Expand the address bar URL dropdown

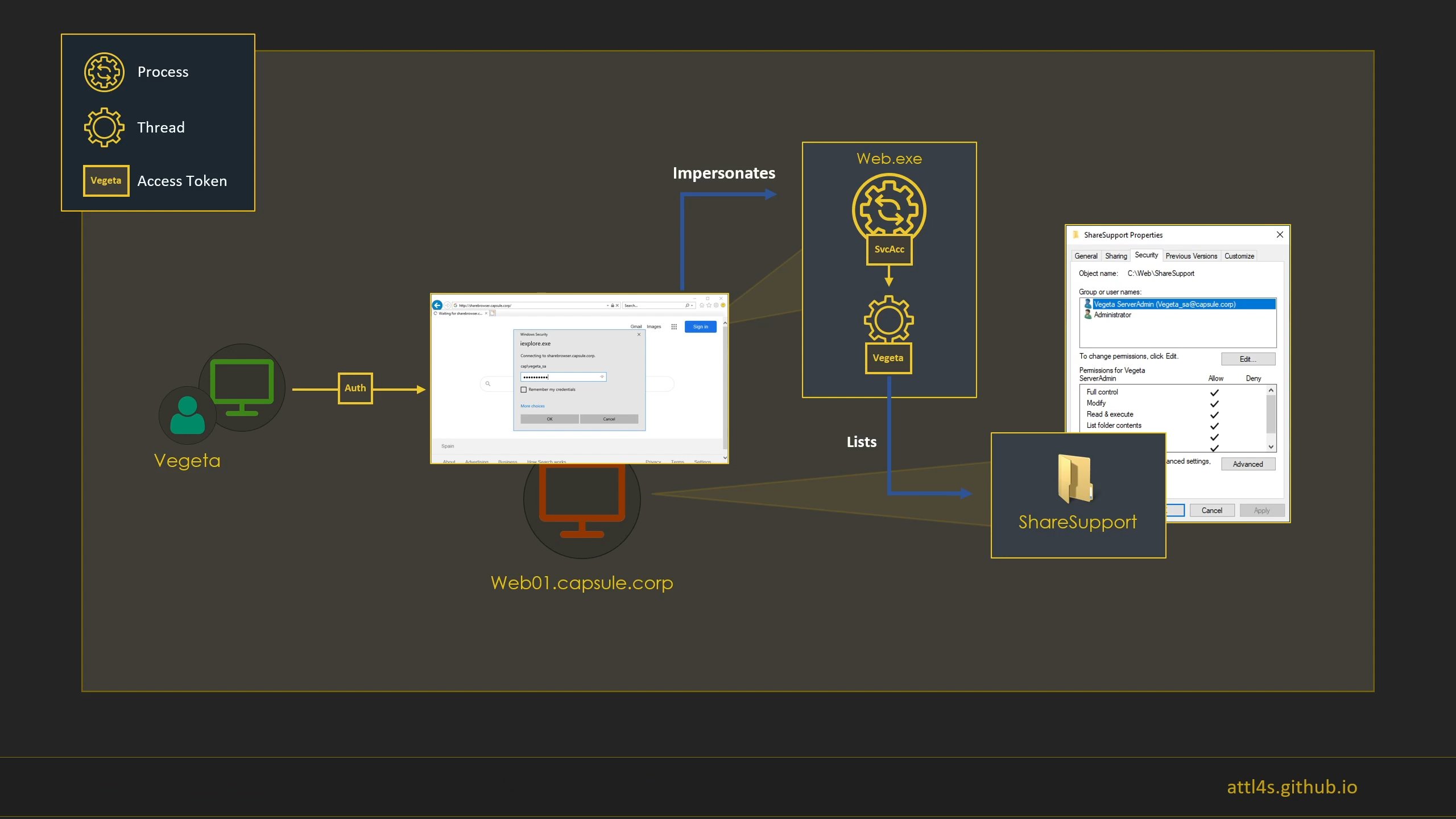coord(607,305)
